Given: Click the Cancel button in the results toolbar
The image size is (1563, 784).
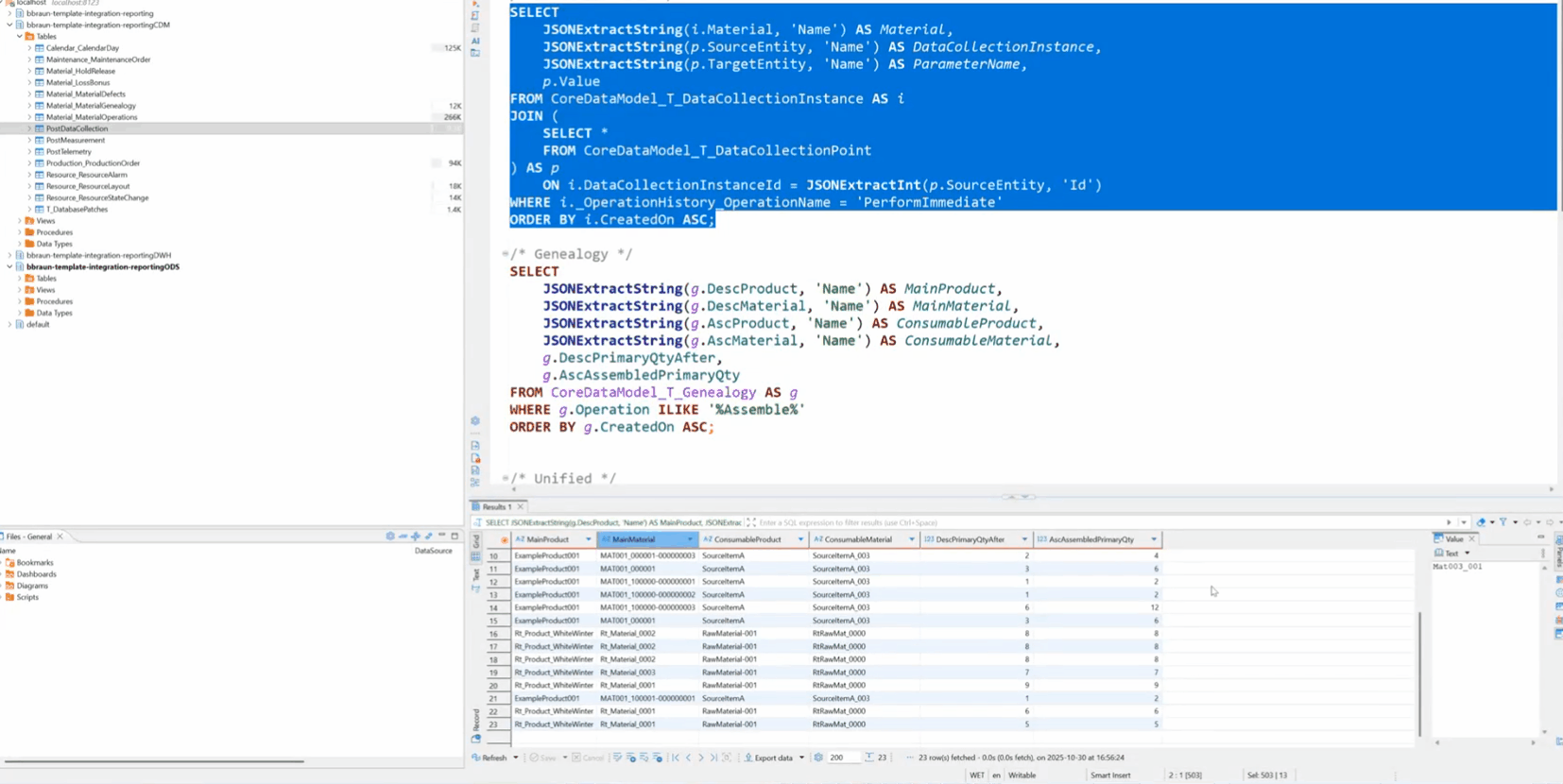Looking at the screenshot, I should click(x=588, y=758).
